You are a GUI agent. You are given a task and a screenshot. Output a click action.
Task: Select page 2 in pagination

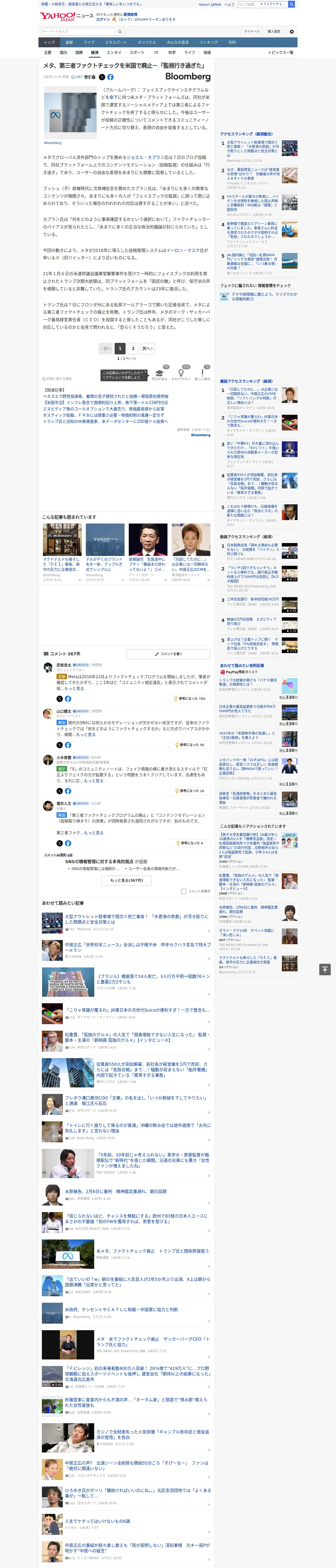pos(133,349)
